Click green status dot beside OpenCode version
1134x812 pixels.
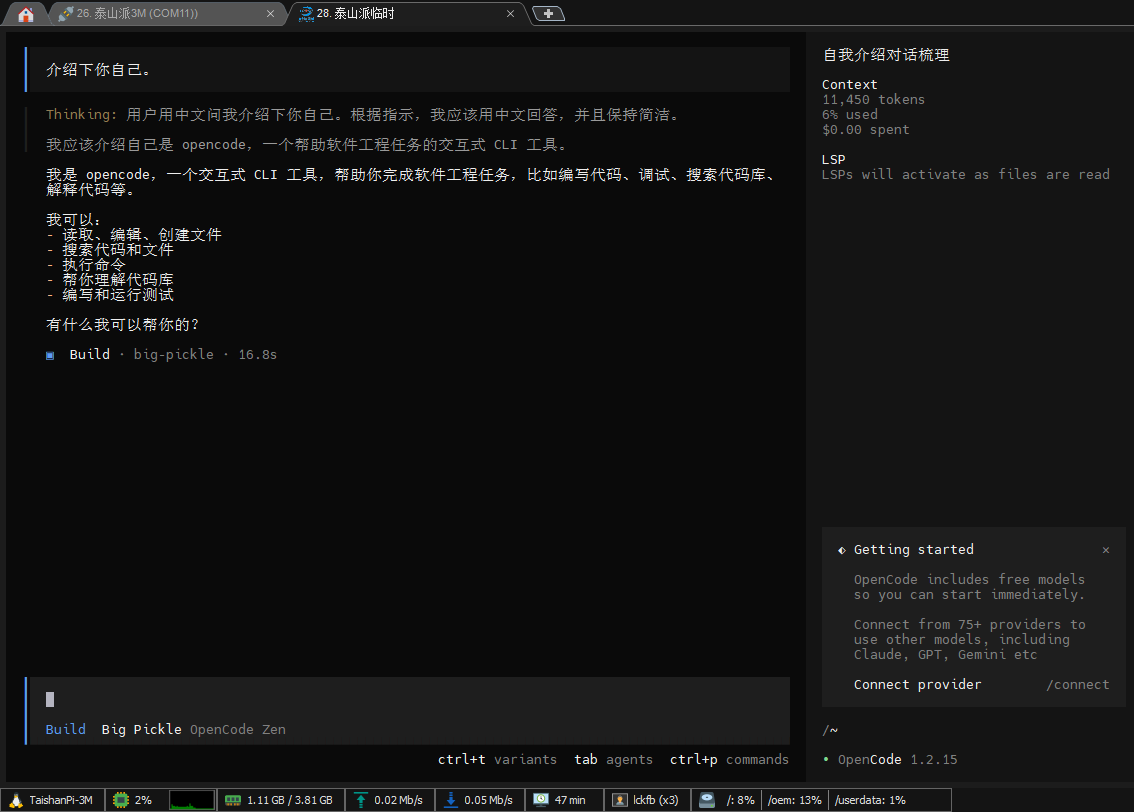click(x=826, y=759)
